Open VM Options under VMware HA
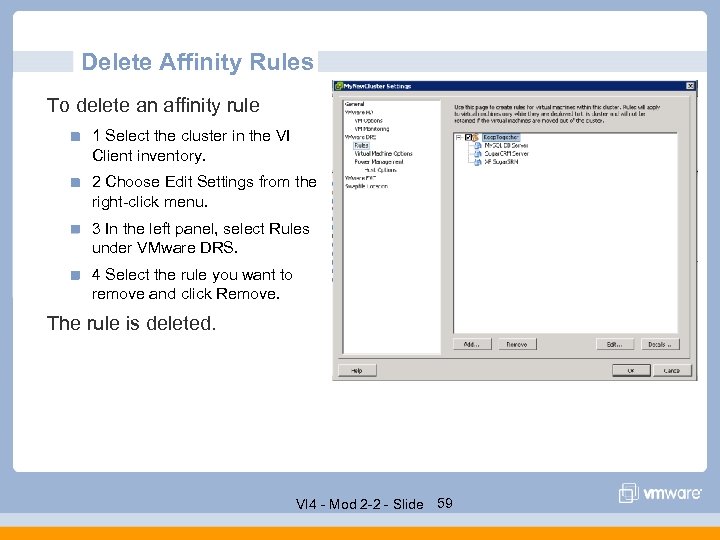This screenshot has width=720, height=540. 368,121
